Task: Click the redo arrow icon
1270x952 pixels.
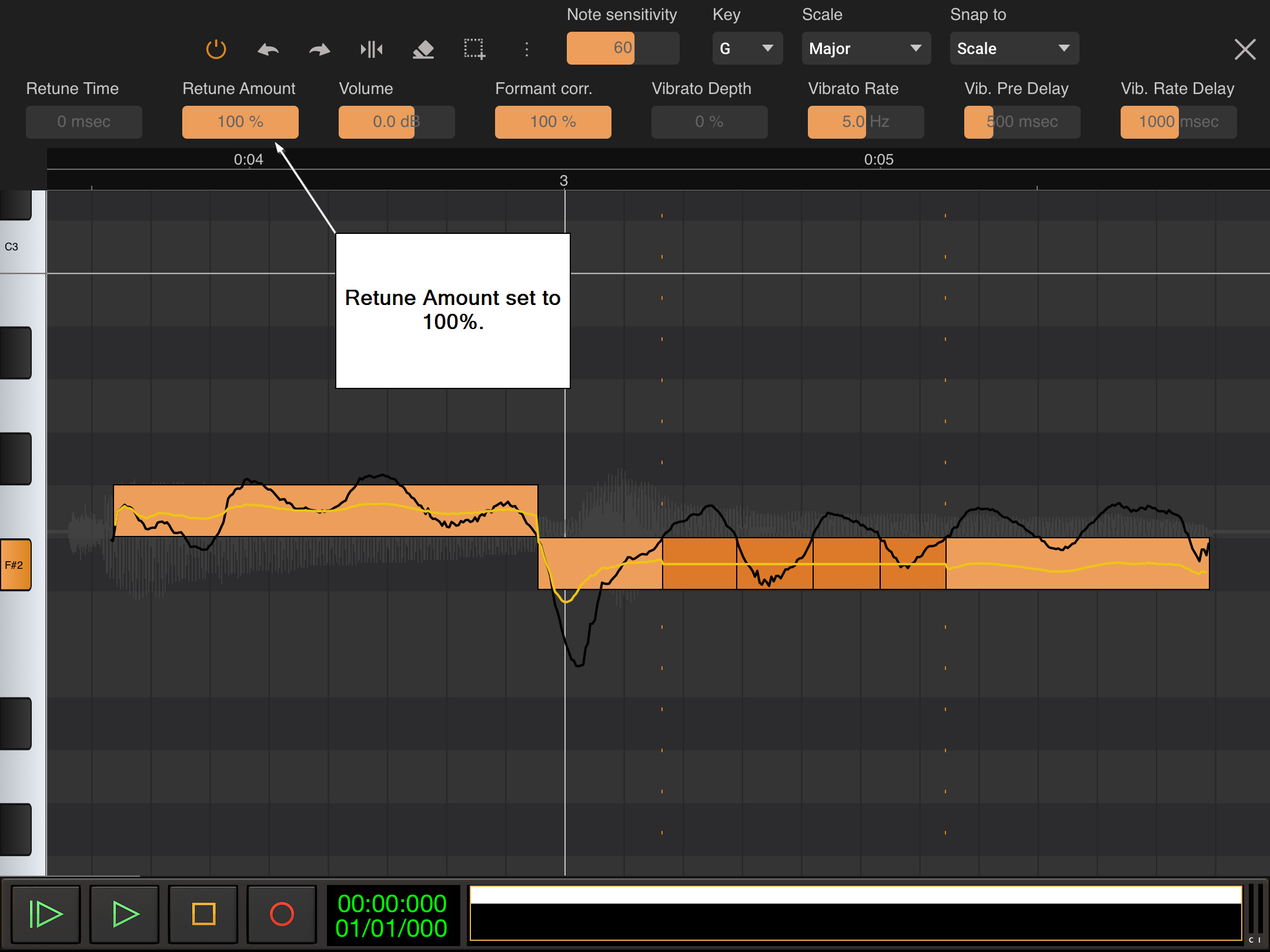Action: pos(319,49)
